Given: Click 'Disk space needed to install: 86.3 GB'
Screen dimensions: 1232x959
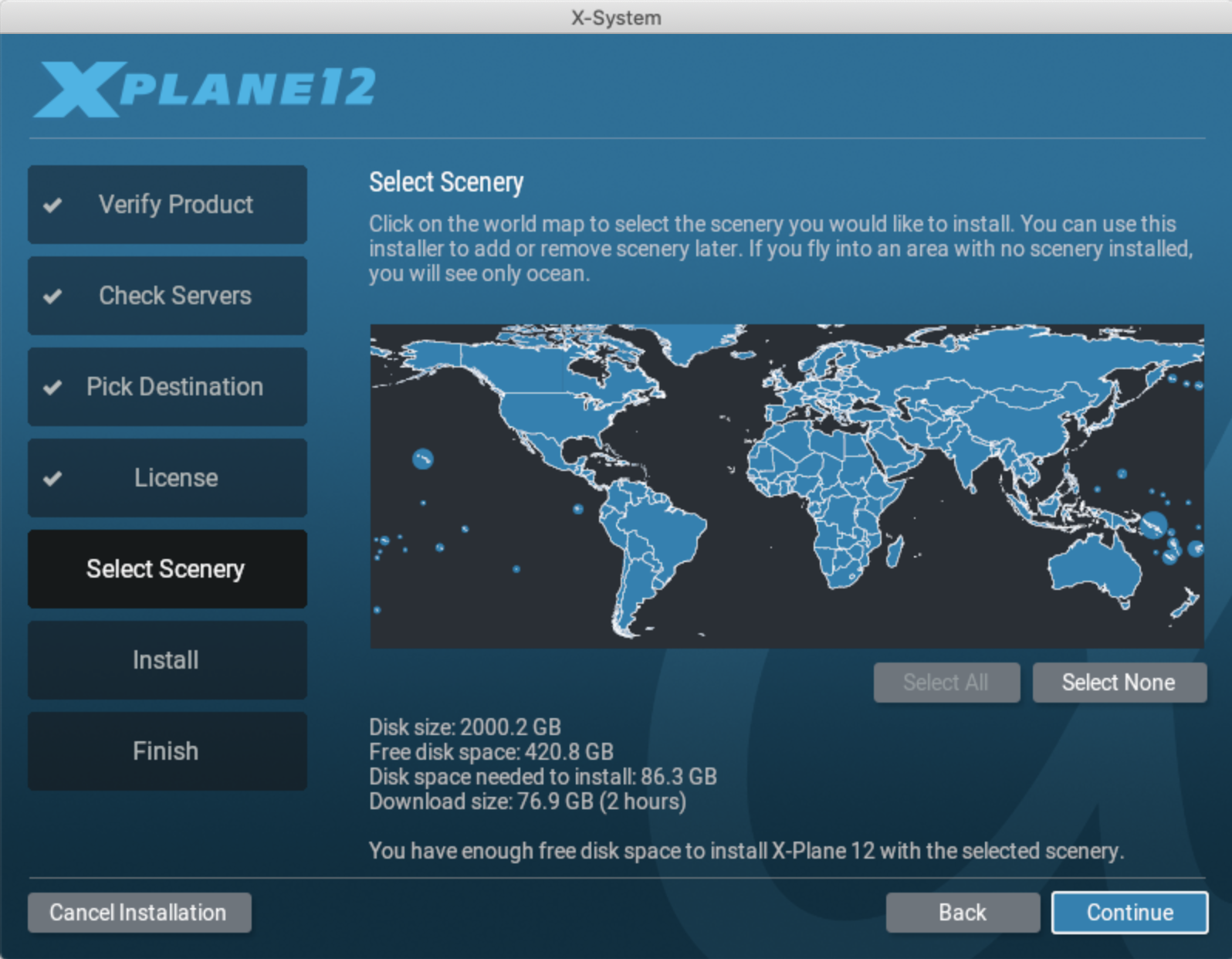Looking at the screenshot, I should [x=543, y=777].
